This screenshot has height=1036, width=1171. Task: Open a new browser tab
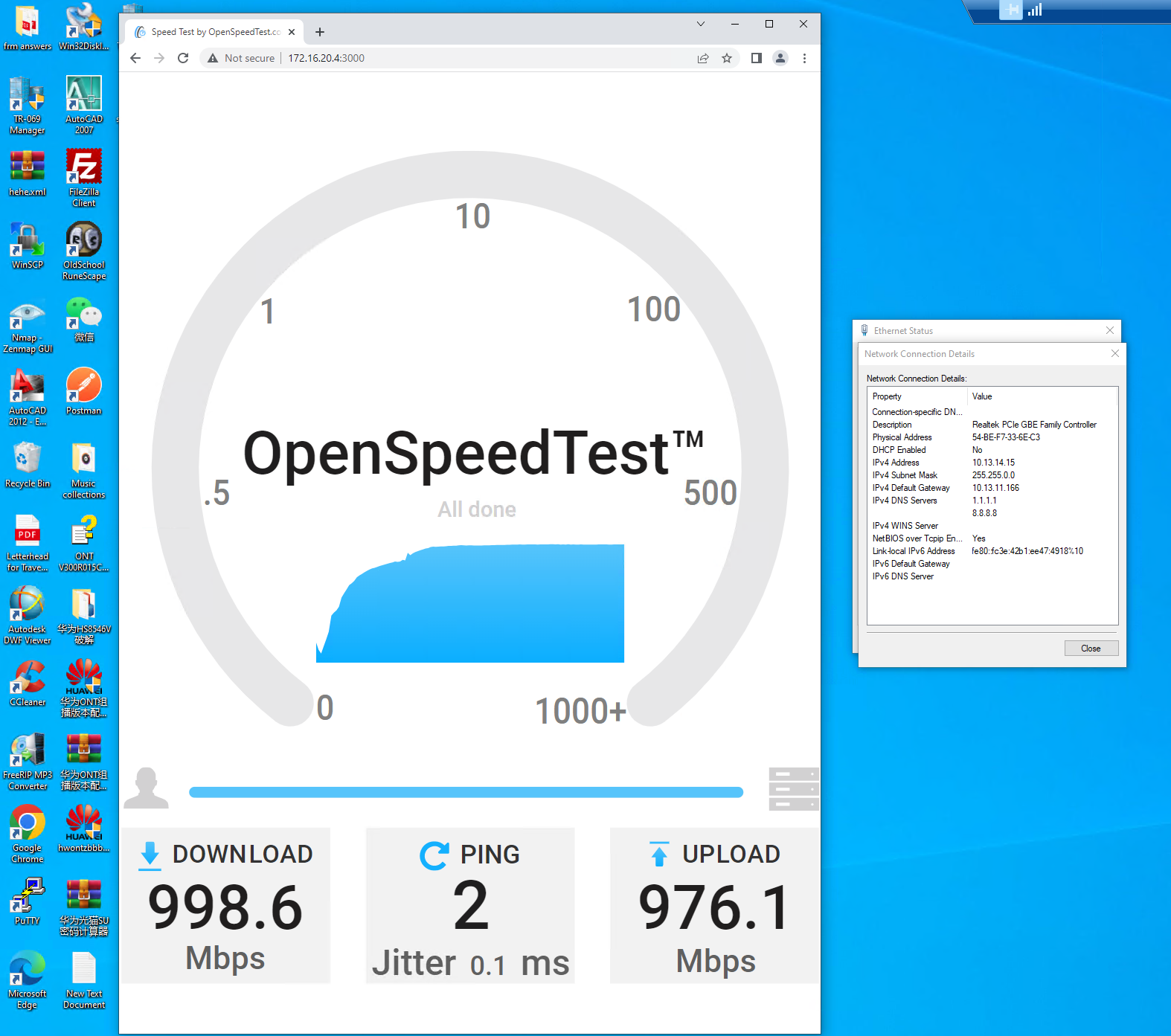click(320, 32)
